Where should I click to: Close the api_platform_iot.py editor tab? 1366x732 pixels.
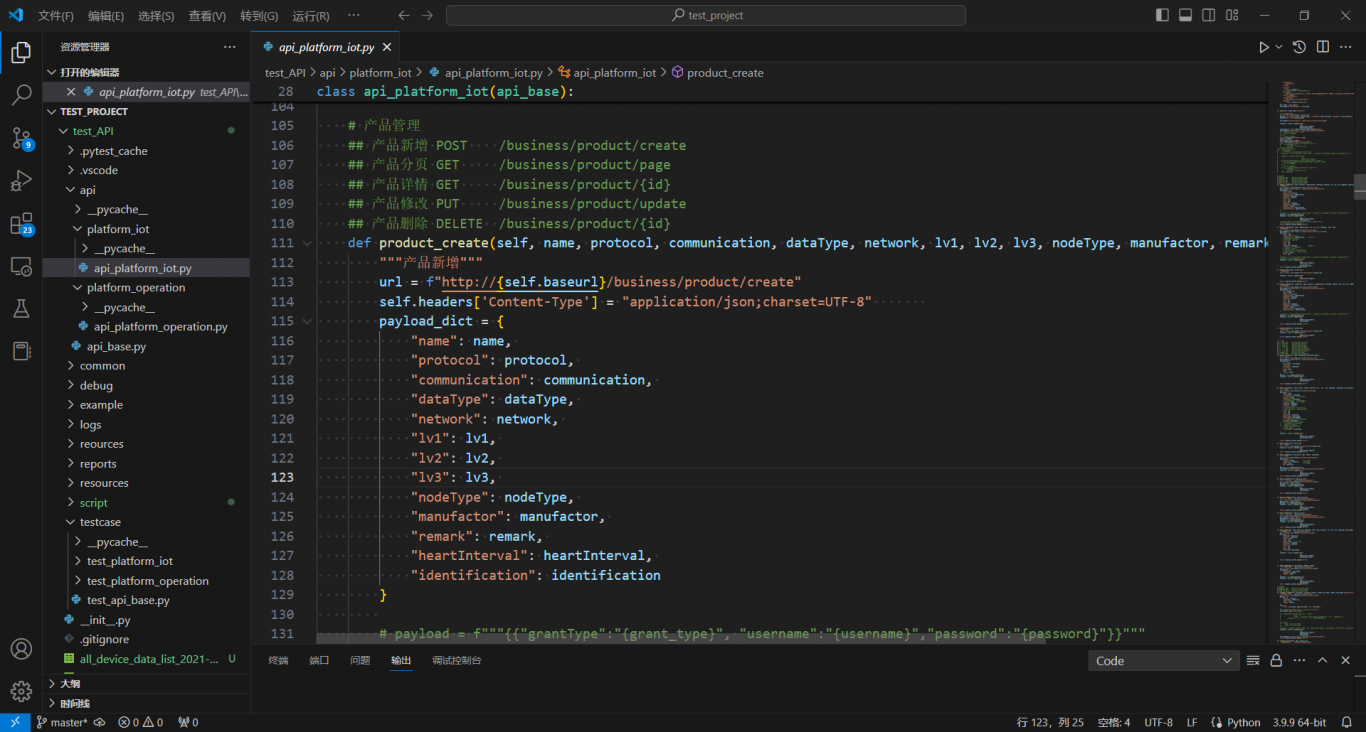(x=387, y=47)
